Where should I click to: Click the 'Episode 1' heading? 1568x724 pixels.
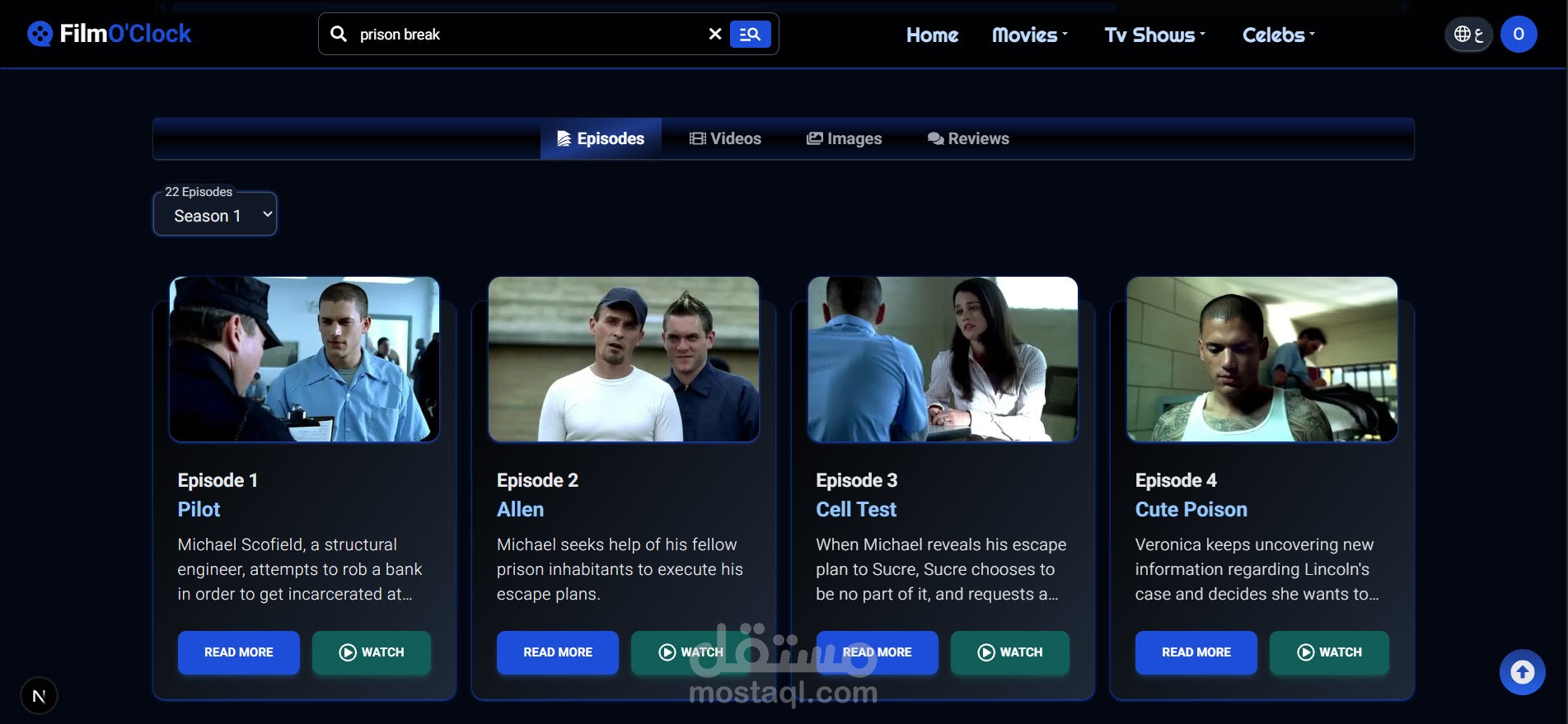218,480
